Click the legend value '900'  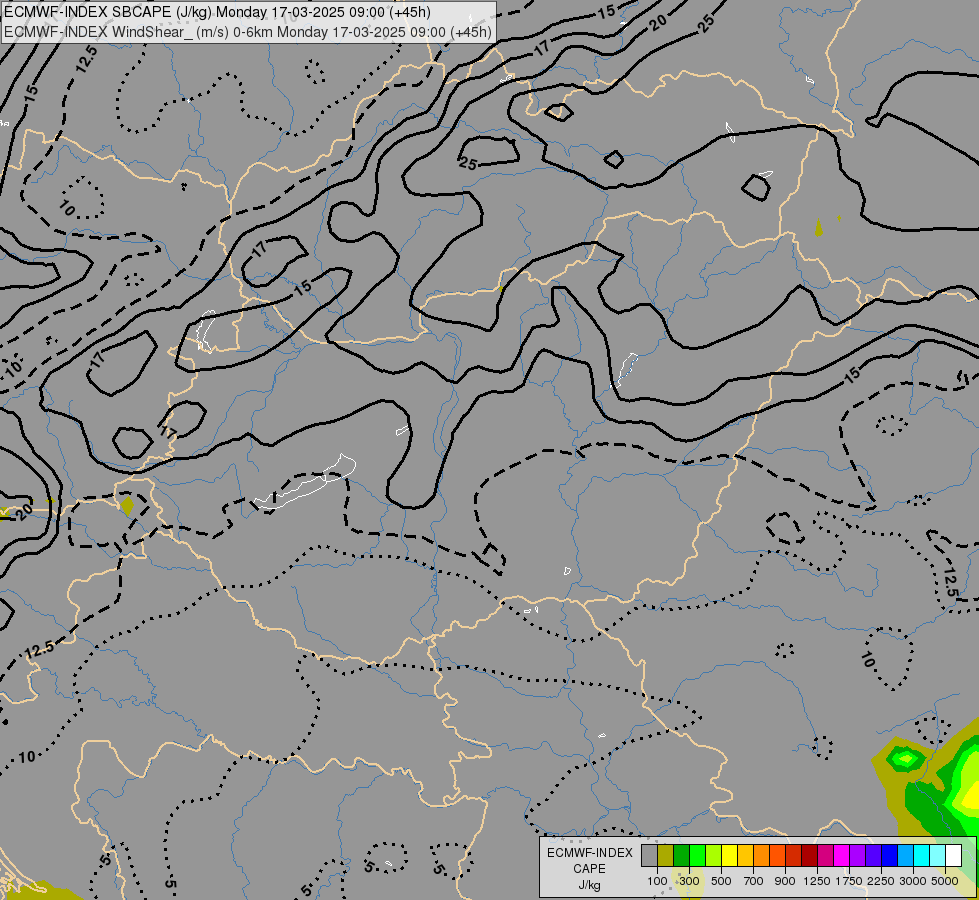785,881
